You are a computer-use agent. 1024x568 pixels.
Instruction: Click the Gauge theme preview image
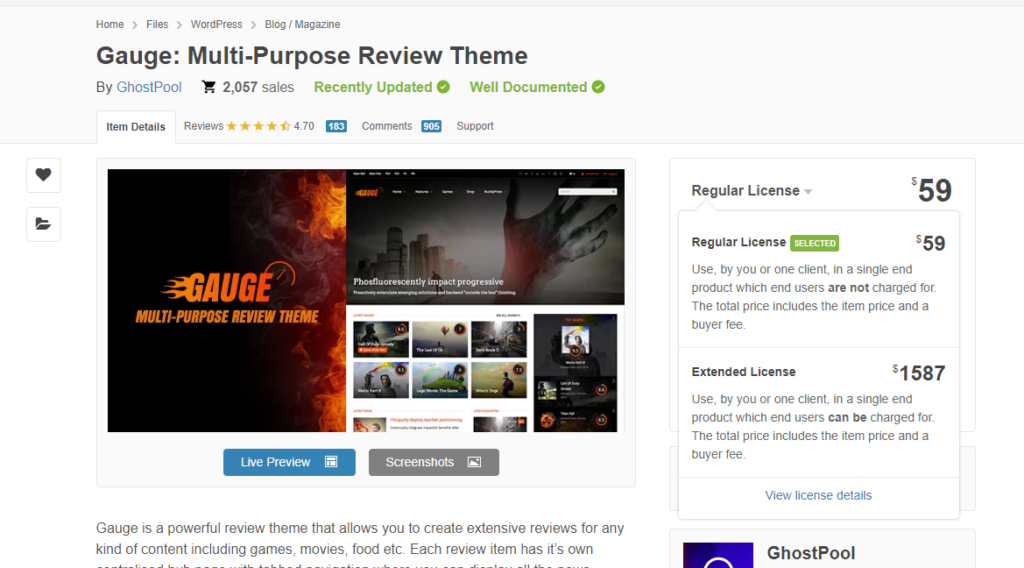(365, 300)
